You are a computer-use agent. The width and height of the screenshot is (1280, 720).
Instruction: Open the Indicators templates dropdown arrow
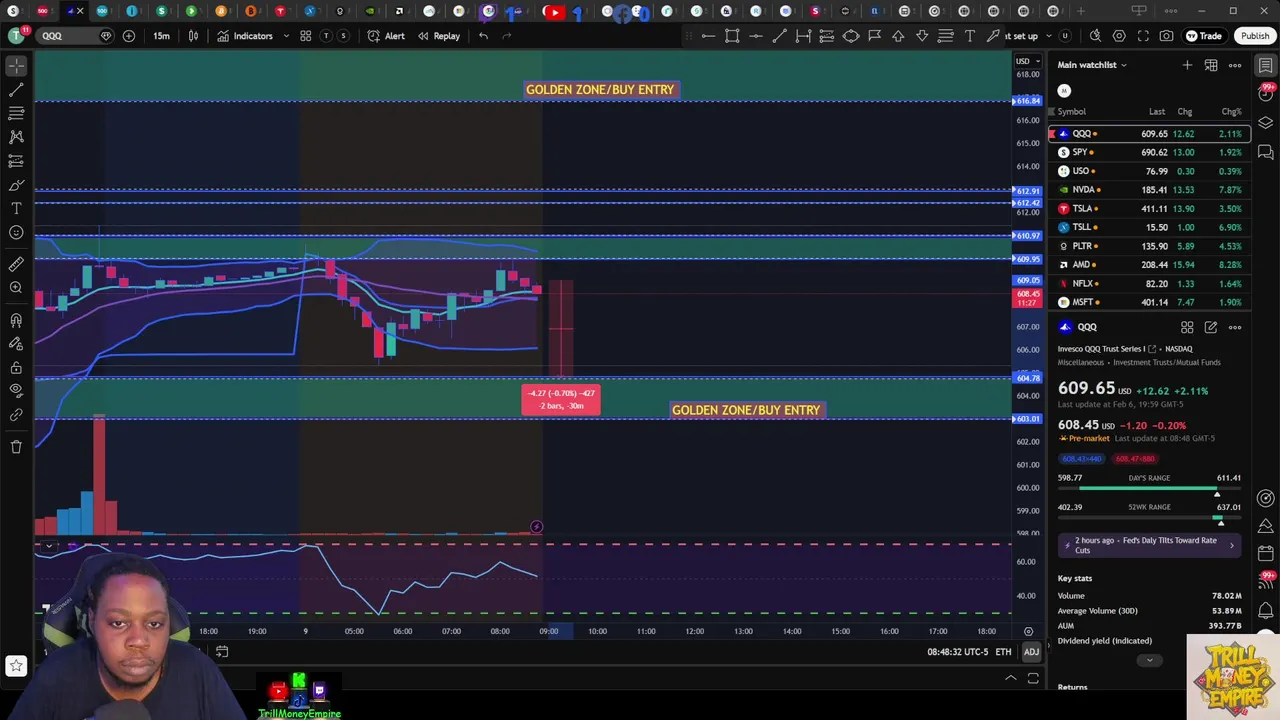[x=286, y=36]
